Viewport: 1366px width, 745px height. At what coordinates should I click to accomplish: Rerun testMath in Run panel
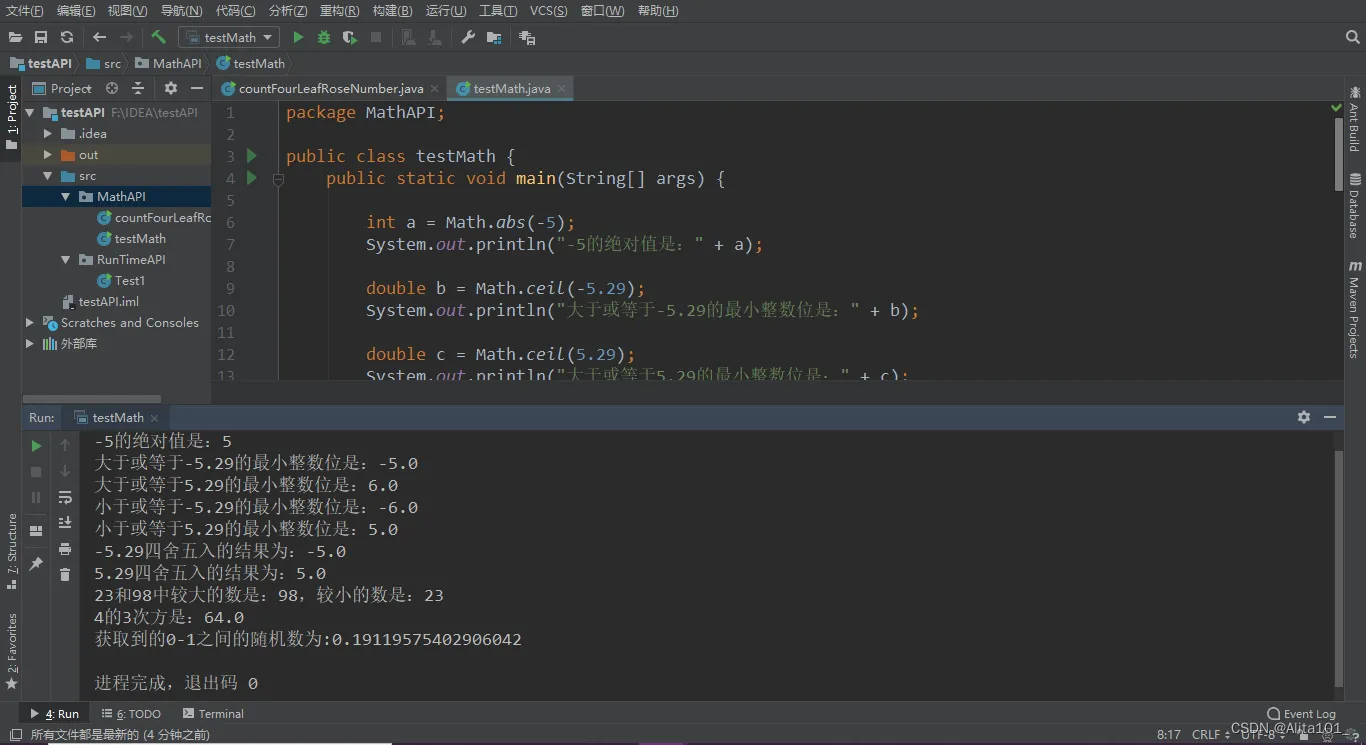[x=36, y=445]
